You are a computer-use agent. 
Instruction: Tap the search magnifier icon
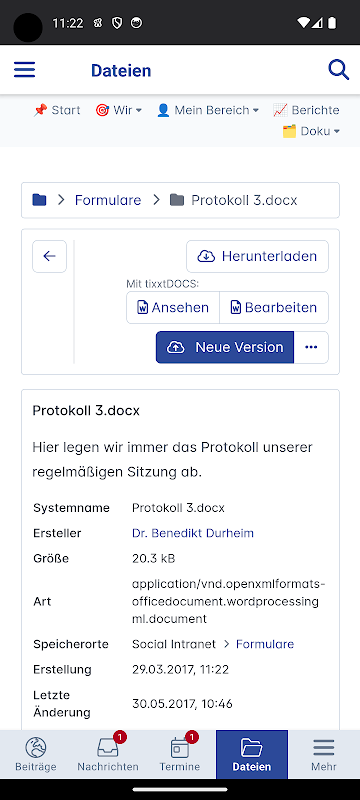click(339, 70)
